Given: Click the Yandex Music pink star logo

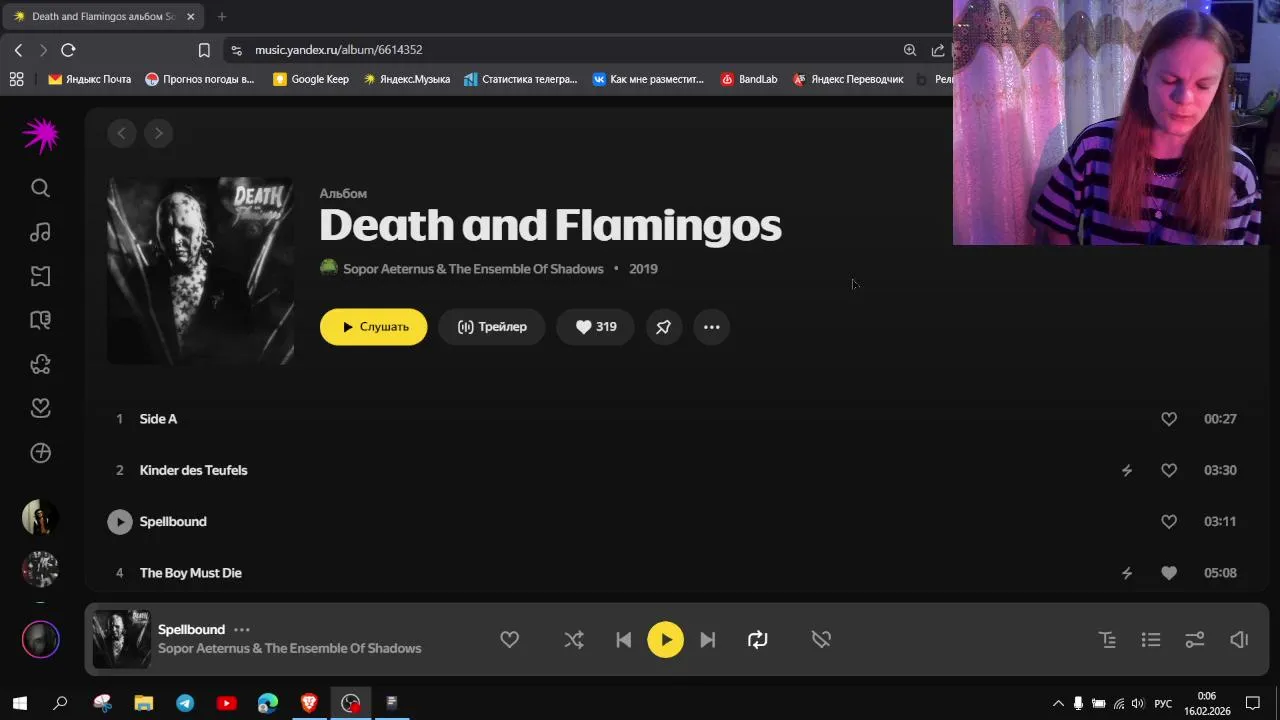Looking at the screenshot, I should point(41,135).
